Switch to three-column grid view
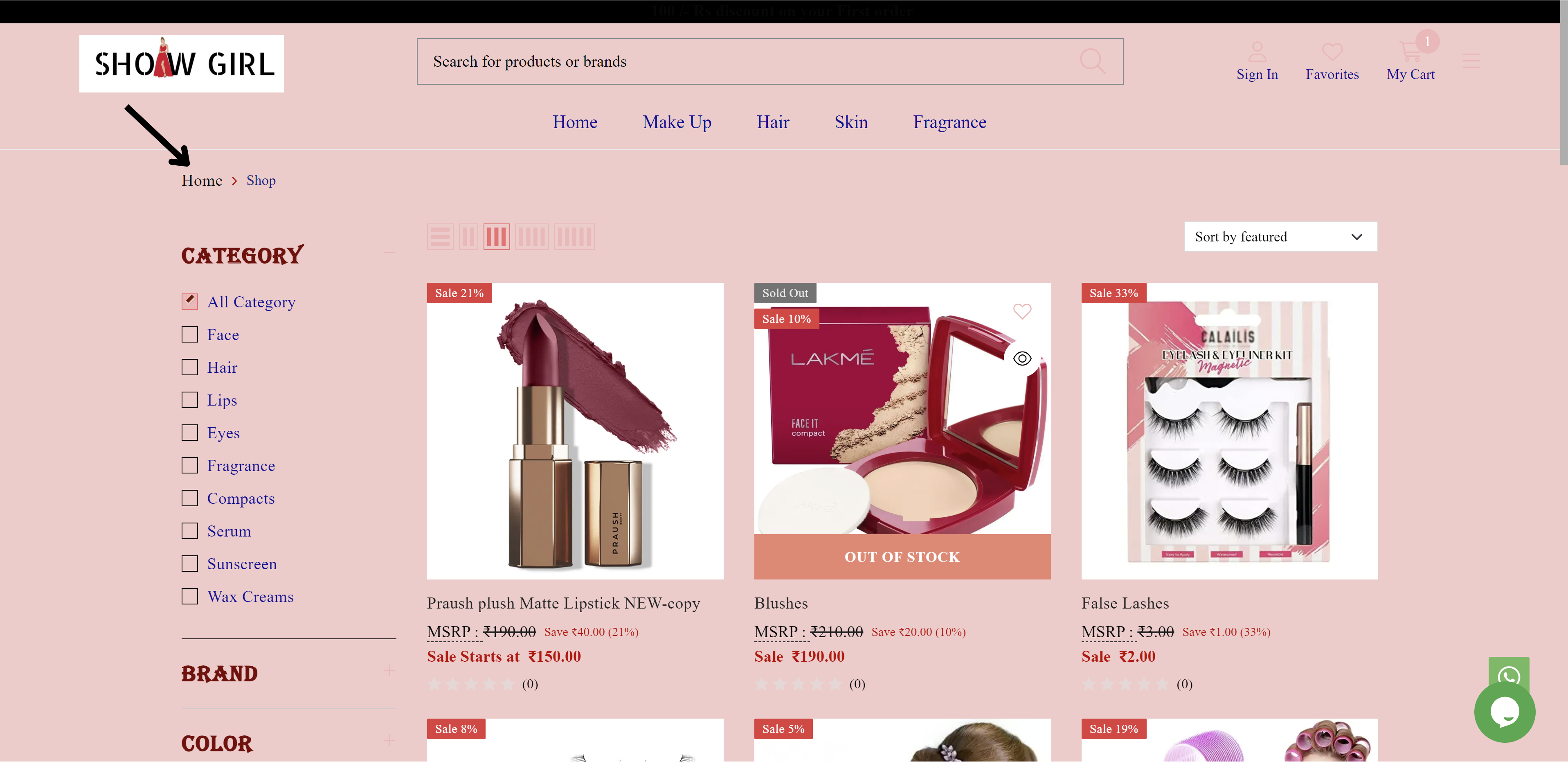 (x=496, y=237)
